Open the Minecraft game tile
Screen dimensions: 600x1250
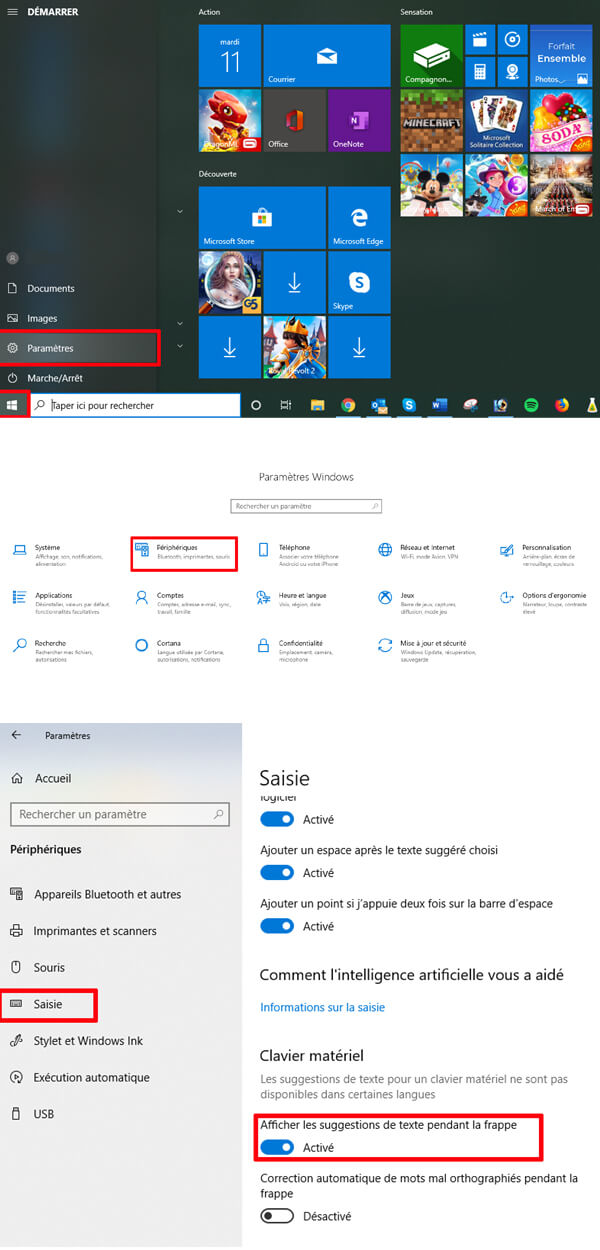tap(431, 120)
